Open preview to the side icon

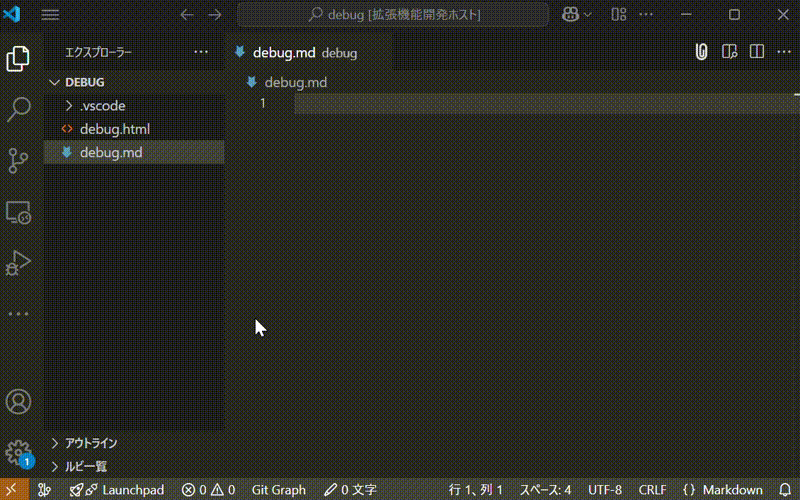point(730,52)
